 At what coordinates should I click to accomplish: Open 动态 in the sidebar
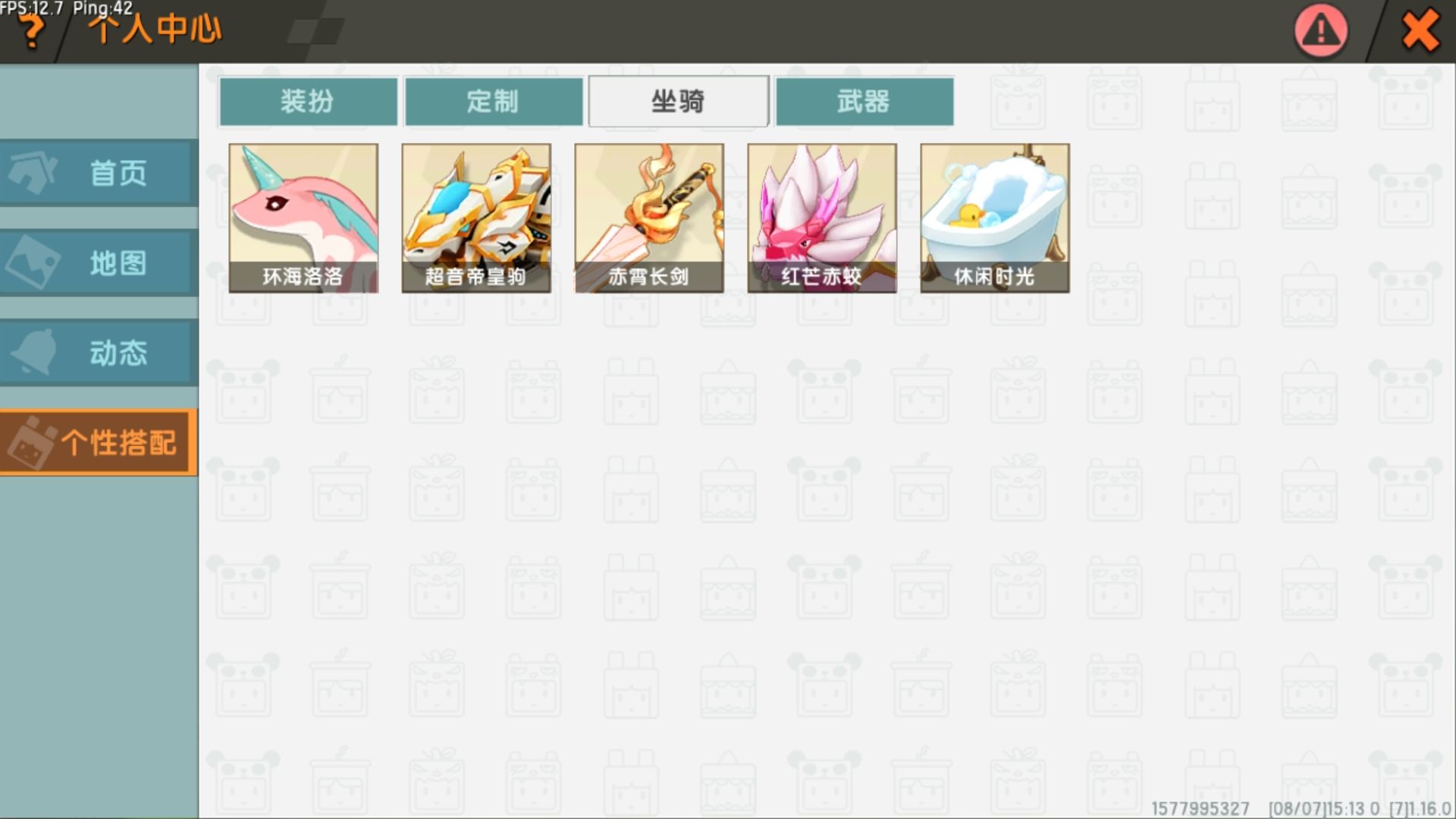[99, 353]
